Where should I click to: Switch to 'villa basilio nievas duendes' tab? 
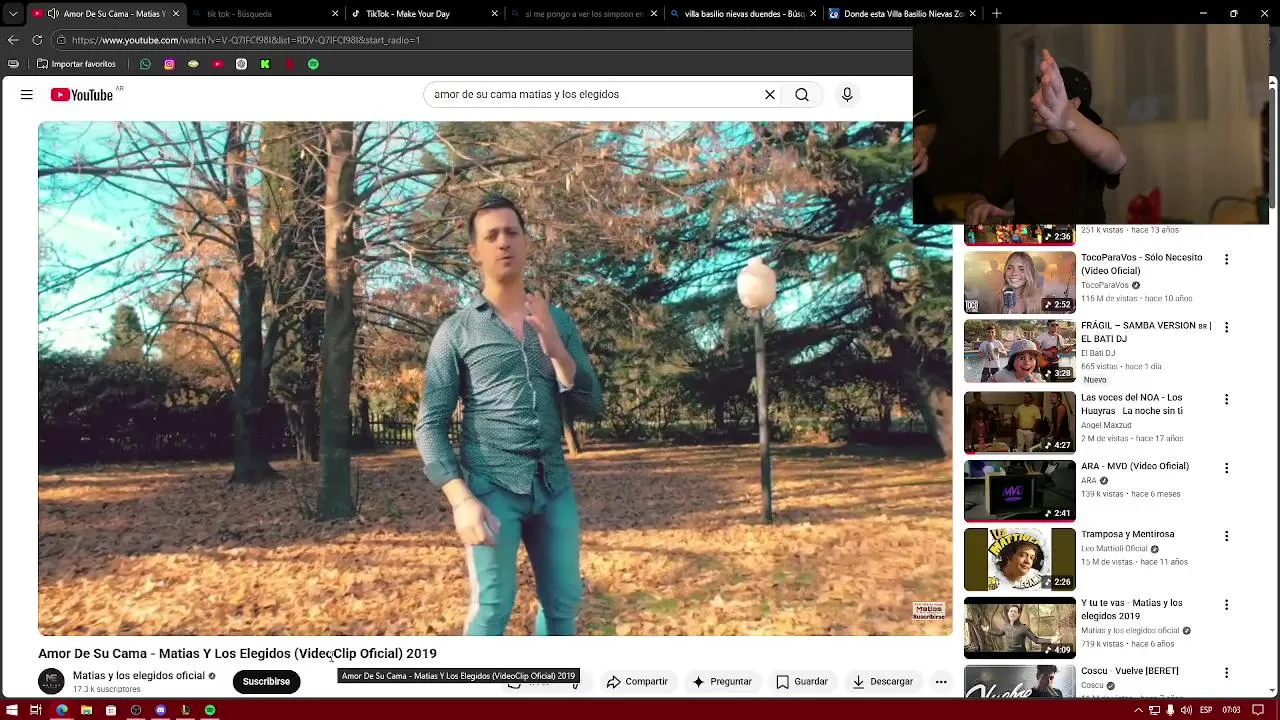[x=743, y=14]
